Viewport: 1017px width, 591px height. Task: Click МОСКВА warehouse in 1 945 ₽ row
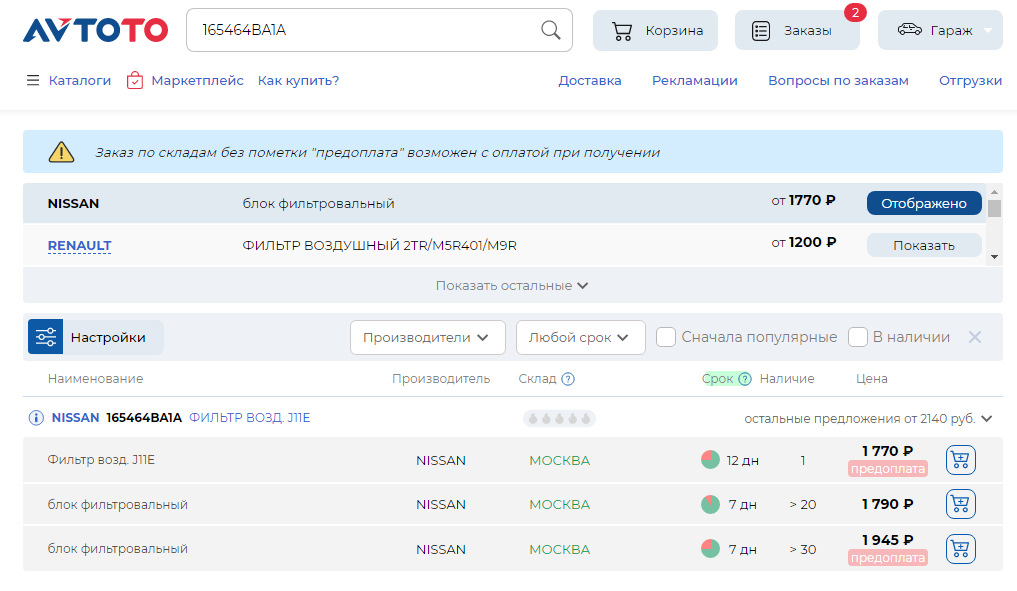559,549
